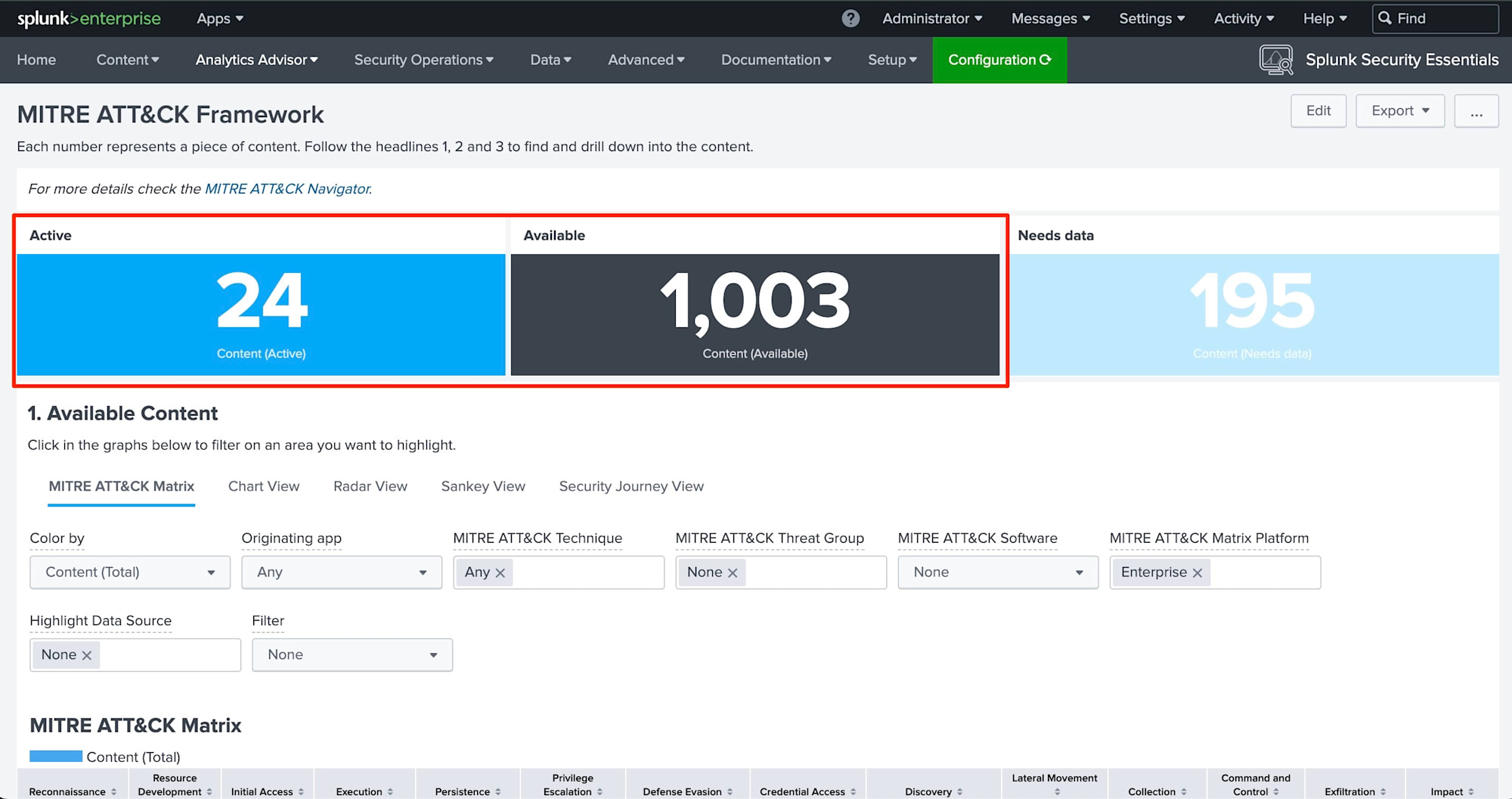Sort the Exfiltration column
This screenshot has width=1512, height=799.
[x=1383, y=791]
